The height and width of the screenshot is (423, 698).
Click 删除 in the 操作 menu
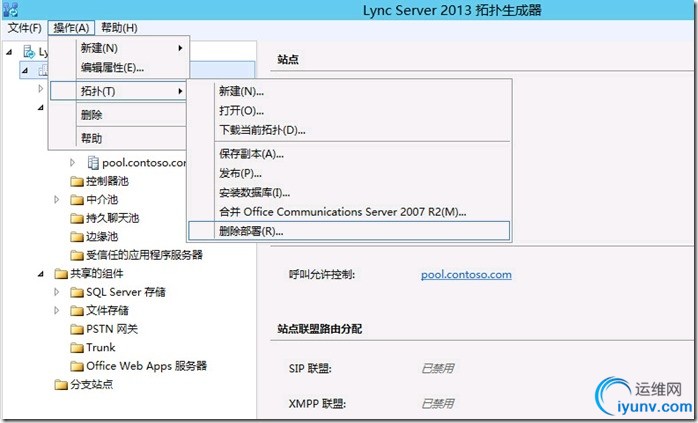click(x=118, y=115)
